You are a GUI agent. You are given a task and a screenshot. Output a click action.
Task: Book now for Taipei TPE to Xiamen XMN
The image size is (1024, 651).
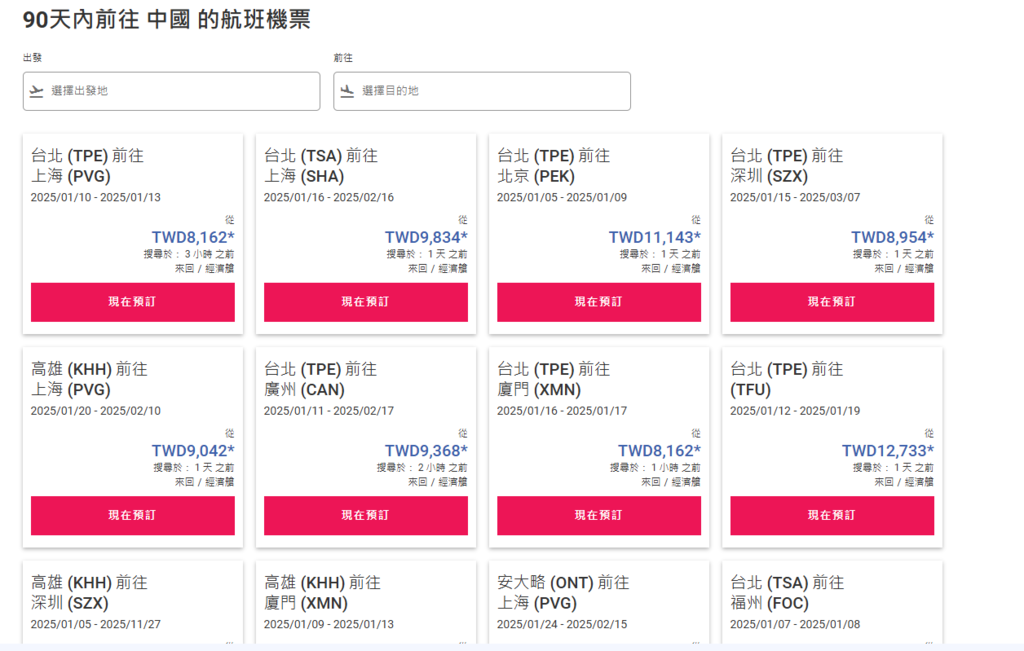(x=599, y=515)
